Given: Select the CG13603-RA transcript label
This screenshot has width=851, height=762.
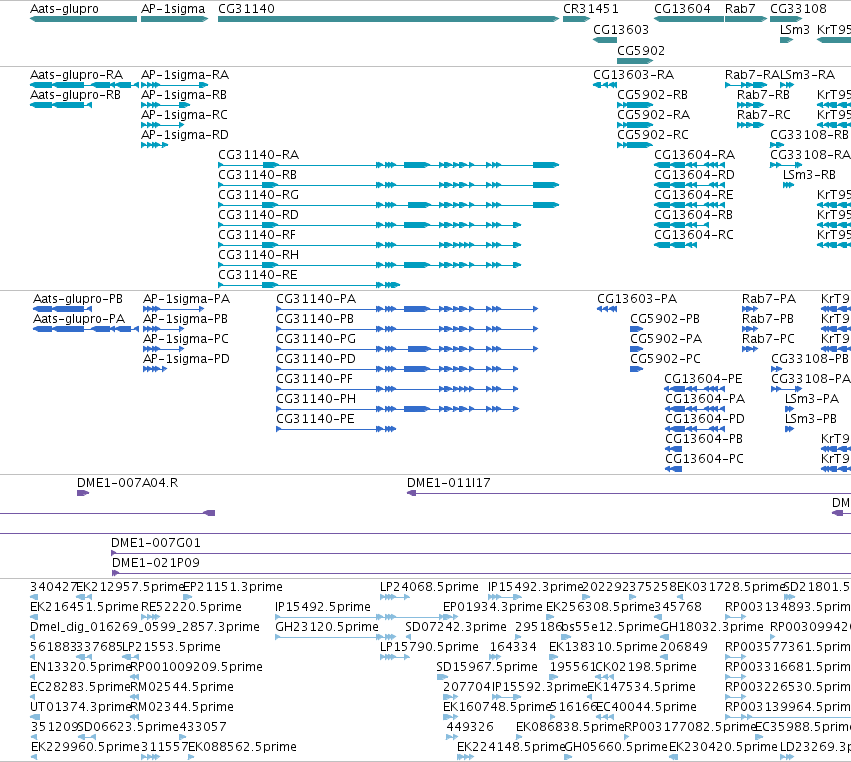Looking at the screenshot, I should coord(633,74).
